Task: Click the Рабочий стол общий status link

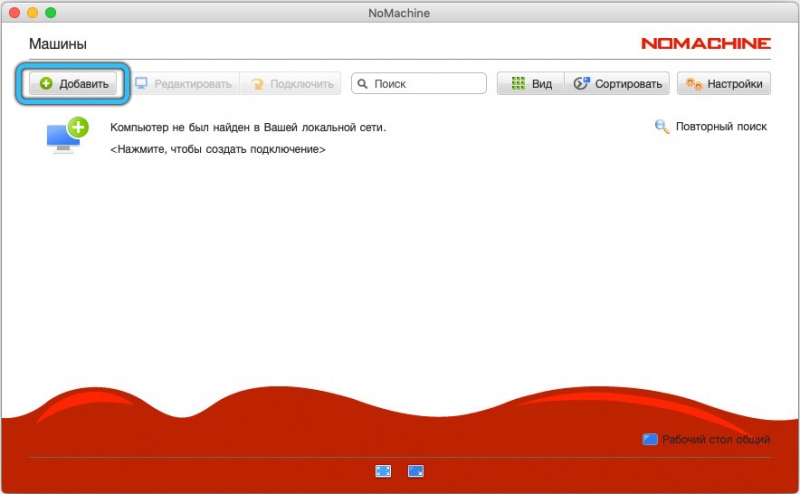Action: point(716,439)
